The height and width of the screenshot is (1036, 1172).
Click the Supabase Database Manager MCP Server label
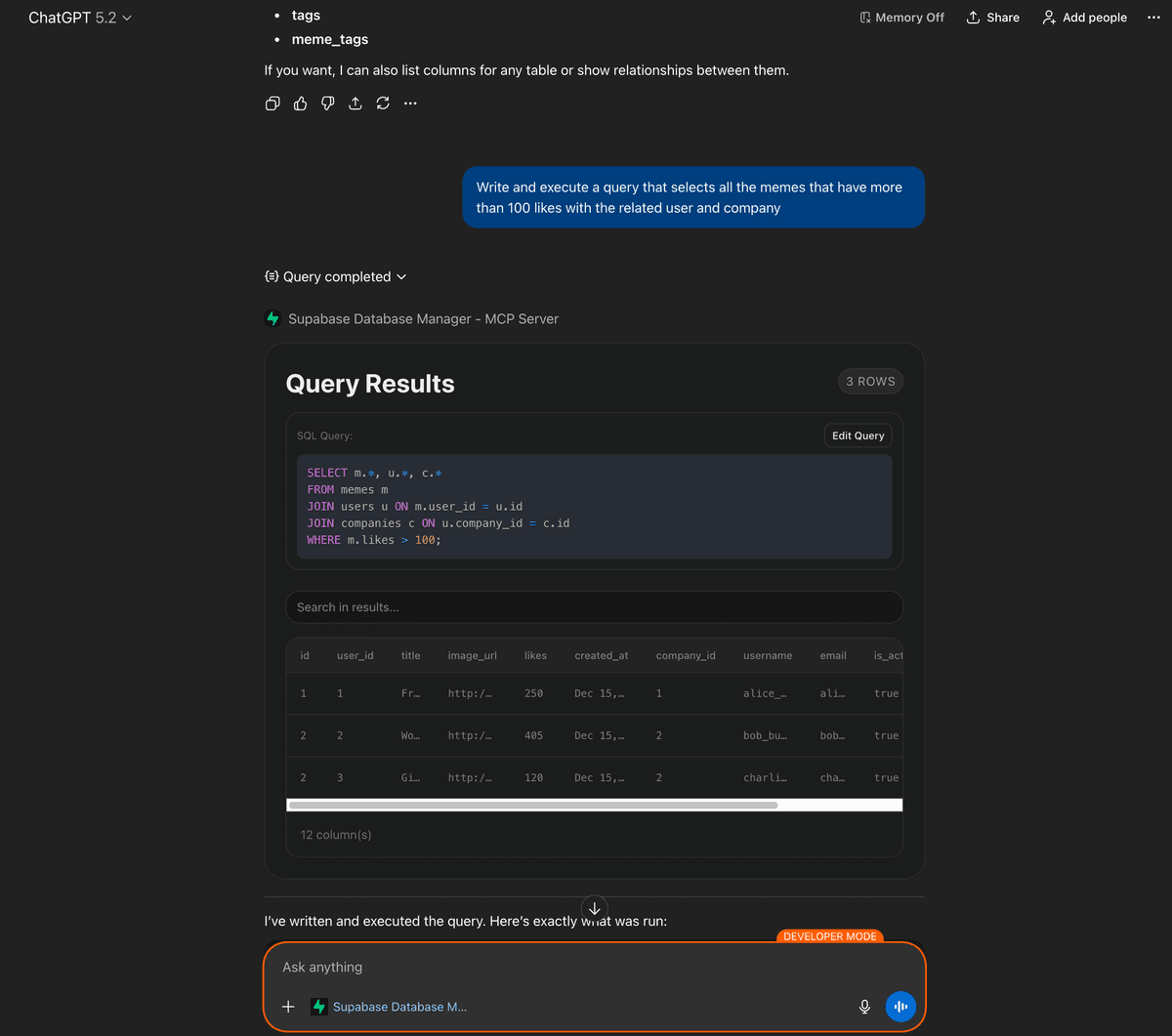pos(412,318)
